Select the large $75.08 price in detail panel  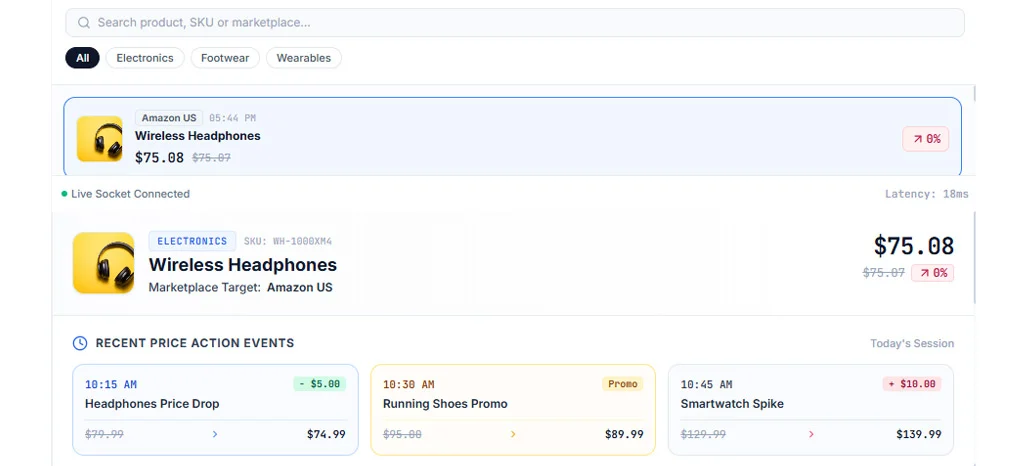[913, 246]
